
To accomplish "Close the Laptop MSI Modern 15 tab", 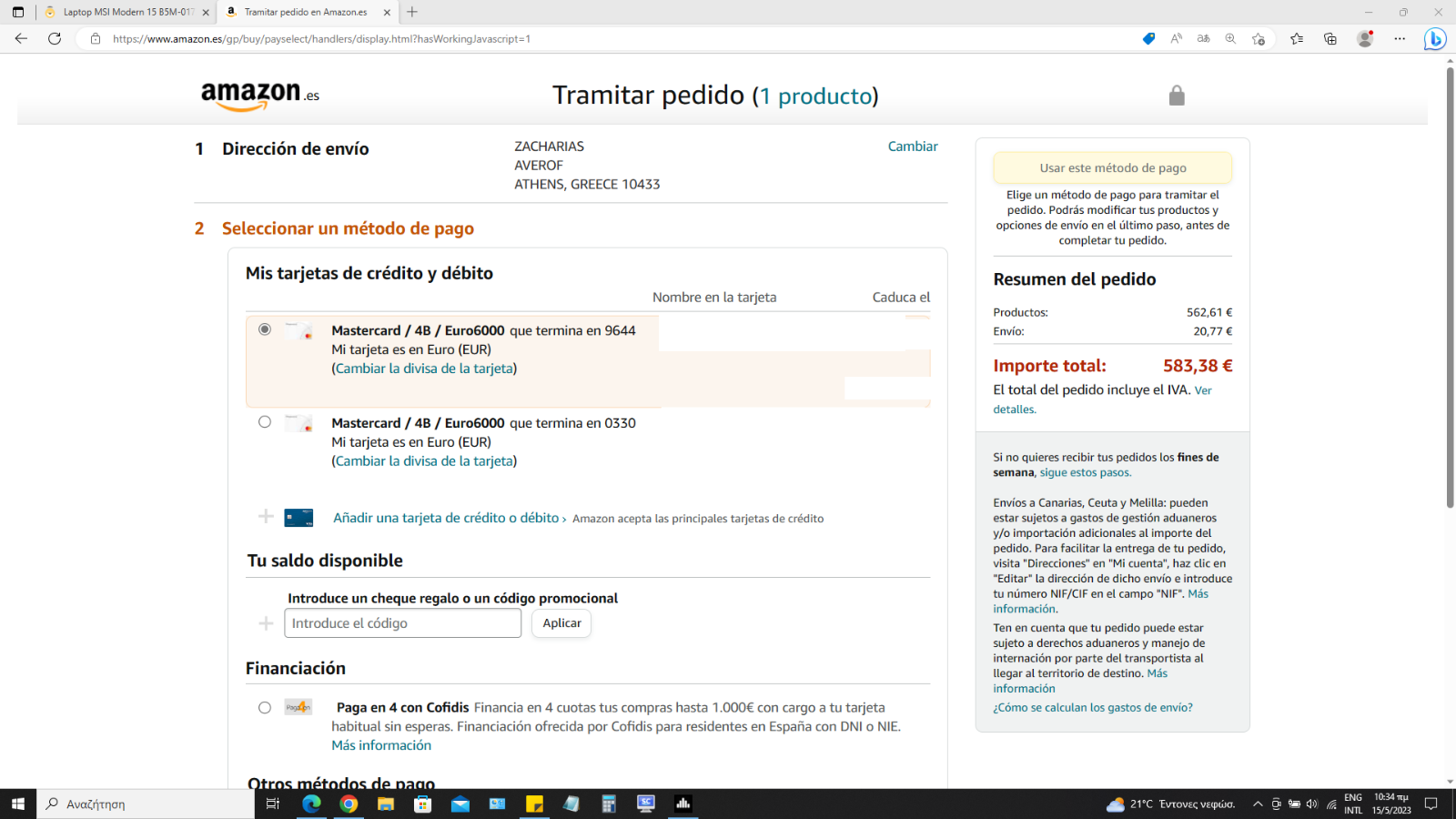I will coord(206,12).
